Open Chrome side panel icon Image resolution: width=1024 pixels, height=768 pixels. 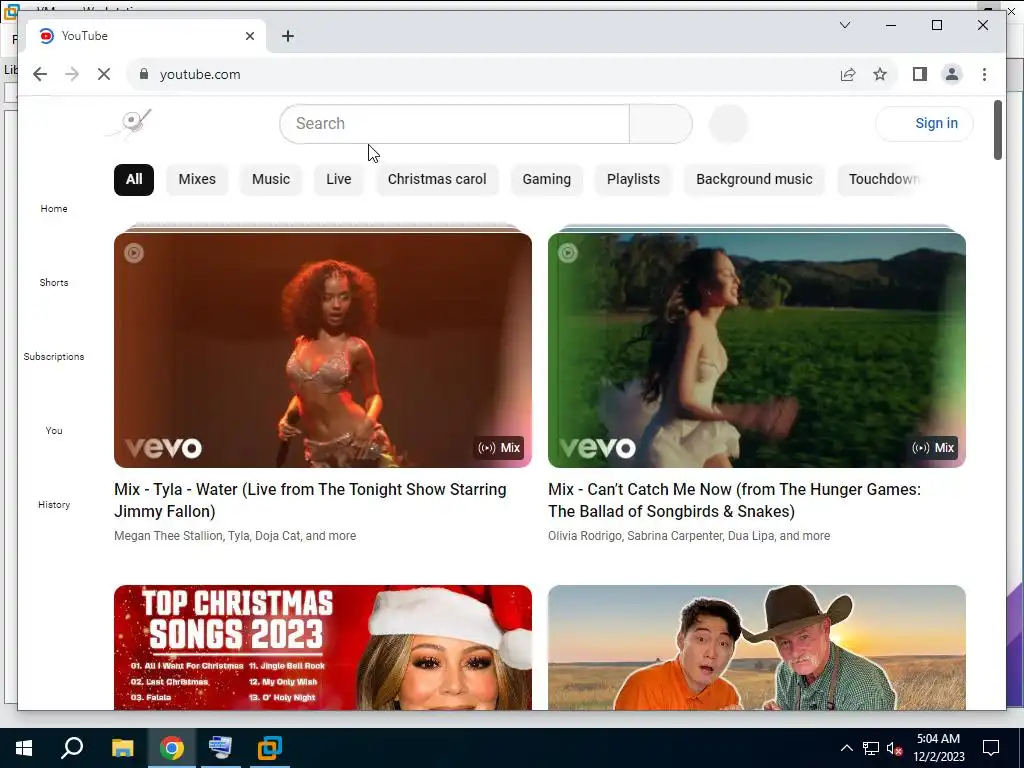[x=920, y=74]
